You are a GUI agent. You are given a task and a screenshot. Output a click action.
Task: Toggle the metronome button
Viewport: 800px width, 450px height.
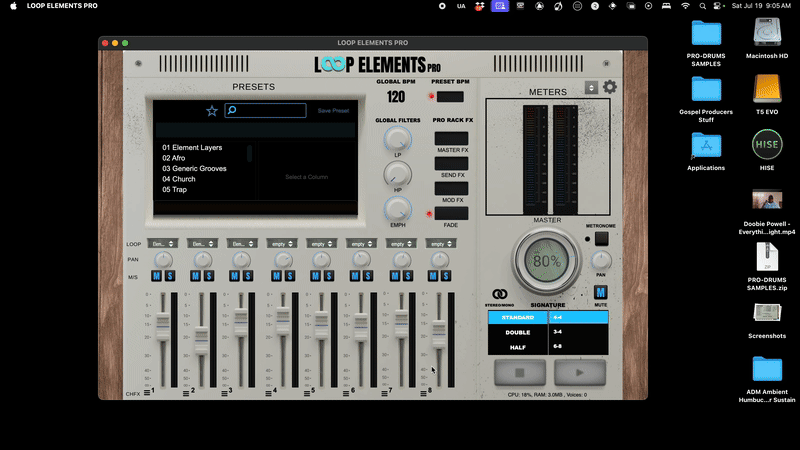[602, 239]
